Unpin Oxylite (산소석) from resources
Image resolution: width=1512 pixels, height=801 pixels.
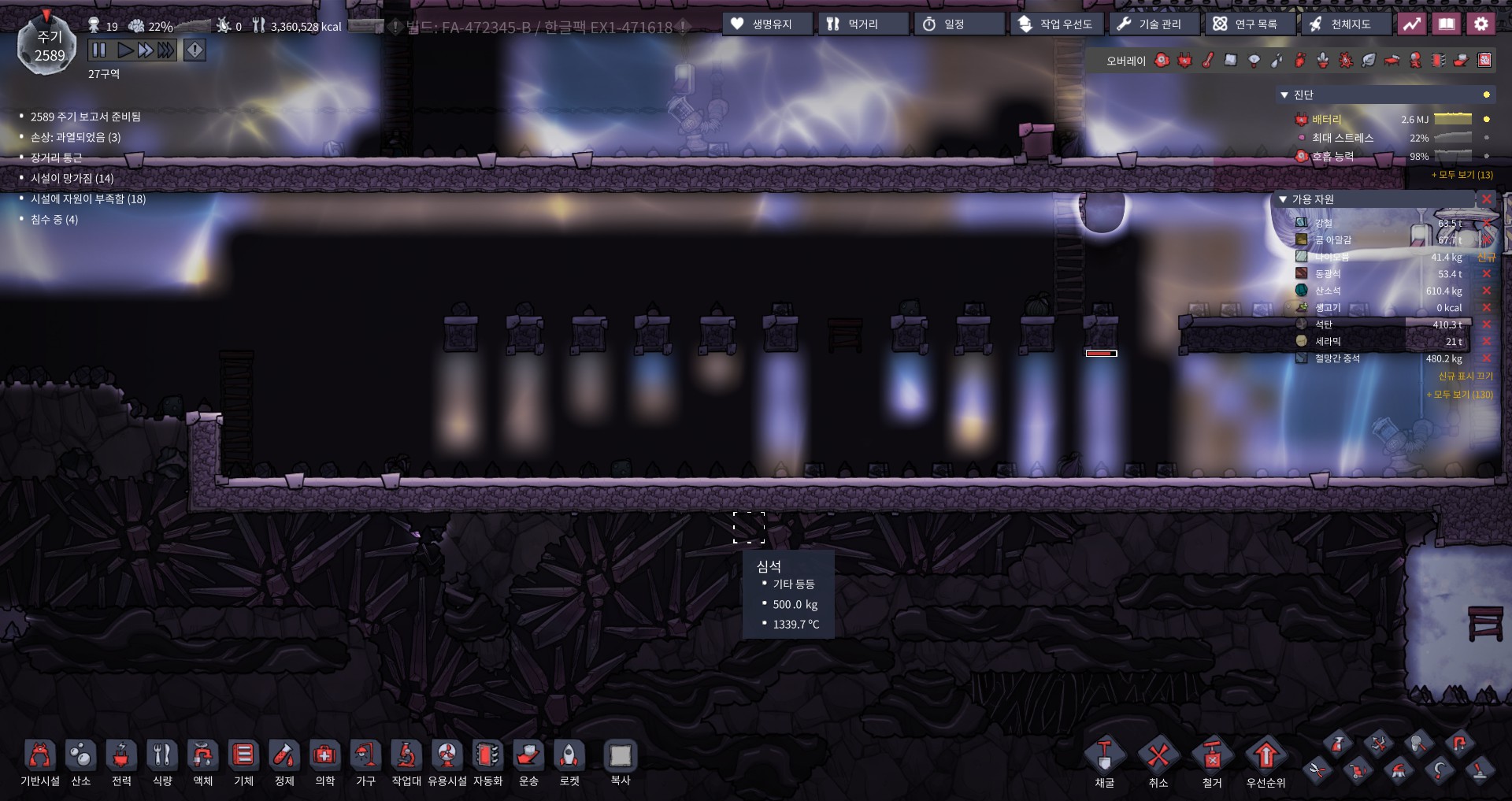(1486, 291)
